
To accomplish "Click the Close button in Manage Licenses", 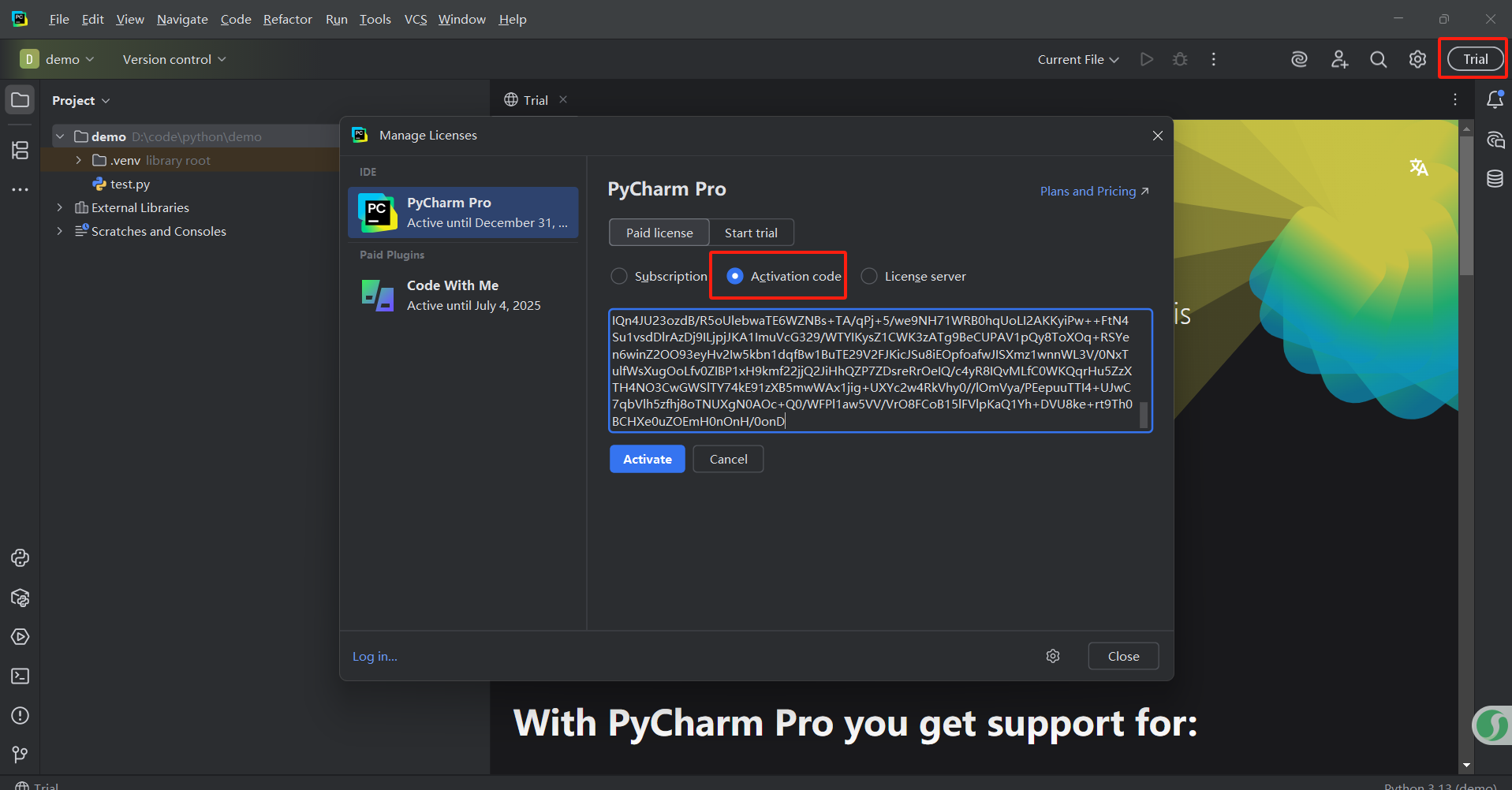I will click(x=1123, y=656).
